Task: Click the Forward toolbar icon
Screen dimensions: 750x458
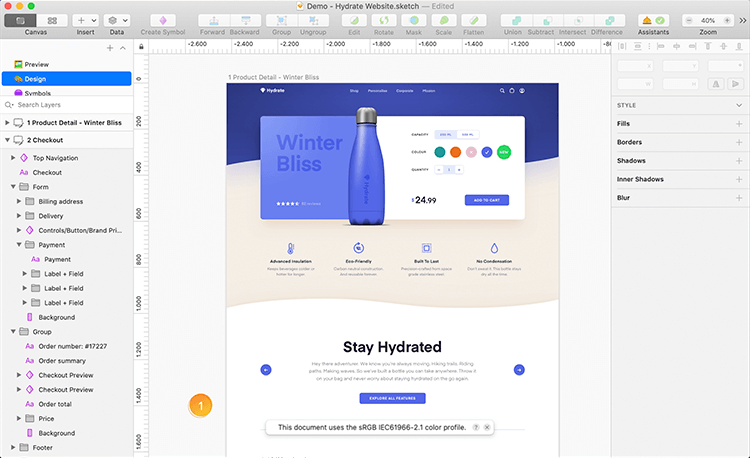Action: (x=214, y=21)
